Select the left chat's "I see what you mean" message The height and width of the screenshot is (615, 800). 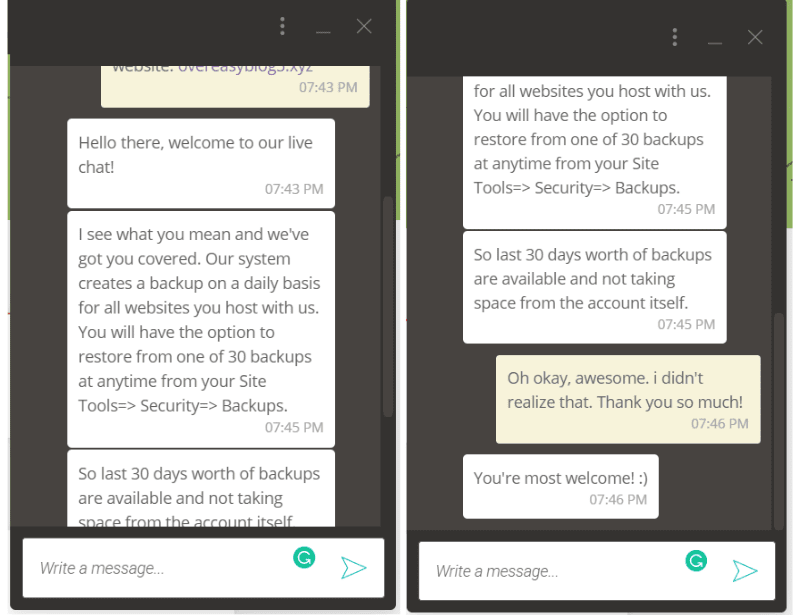coord(201,328)
